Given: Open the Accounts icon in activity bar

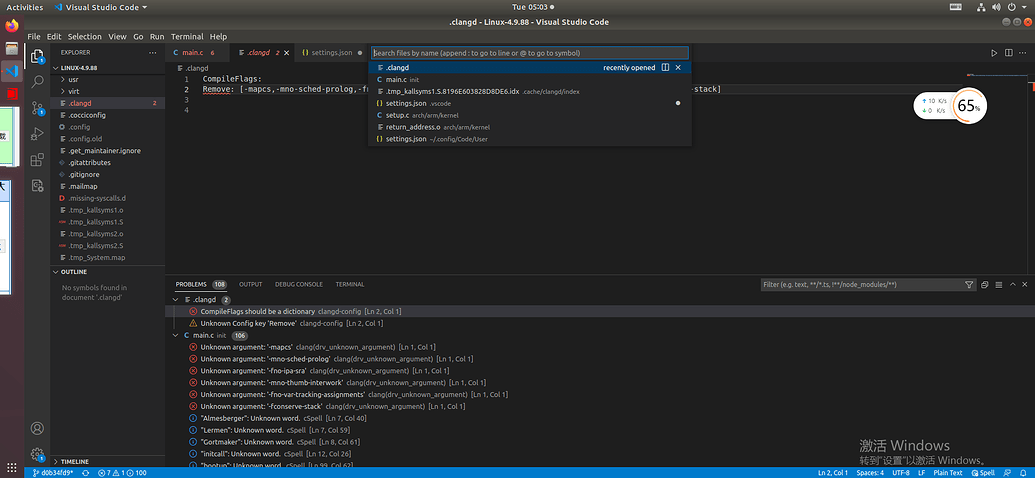Looking at the screenshot, I should coord(37,428).
